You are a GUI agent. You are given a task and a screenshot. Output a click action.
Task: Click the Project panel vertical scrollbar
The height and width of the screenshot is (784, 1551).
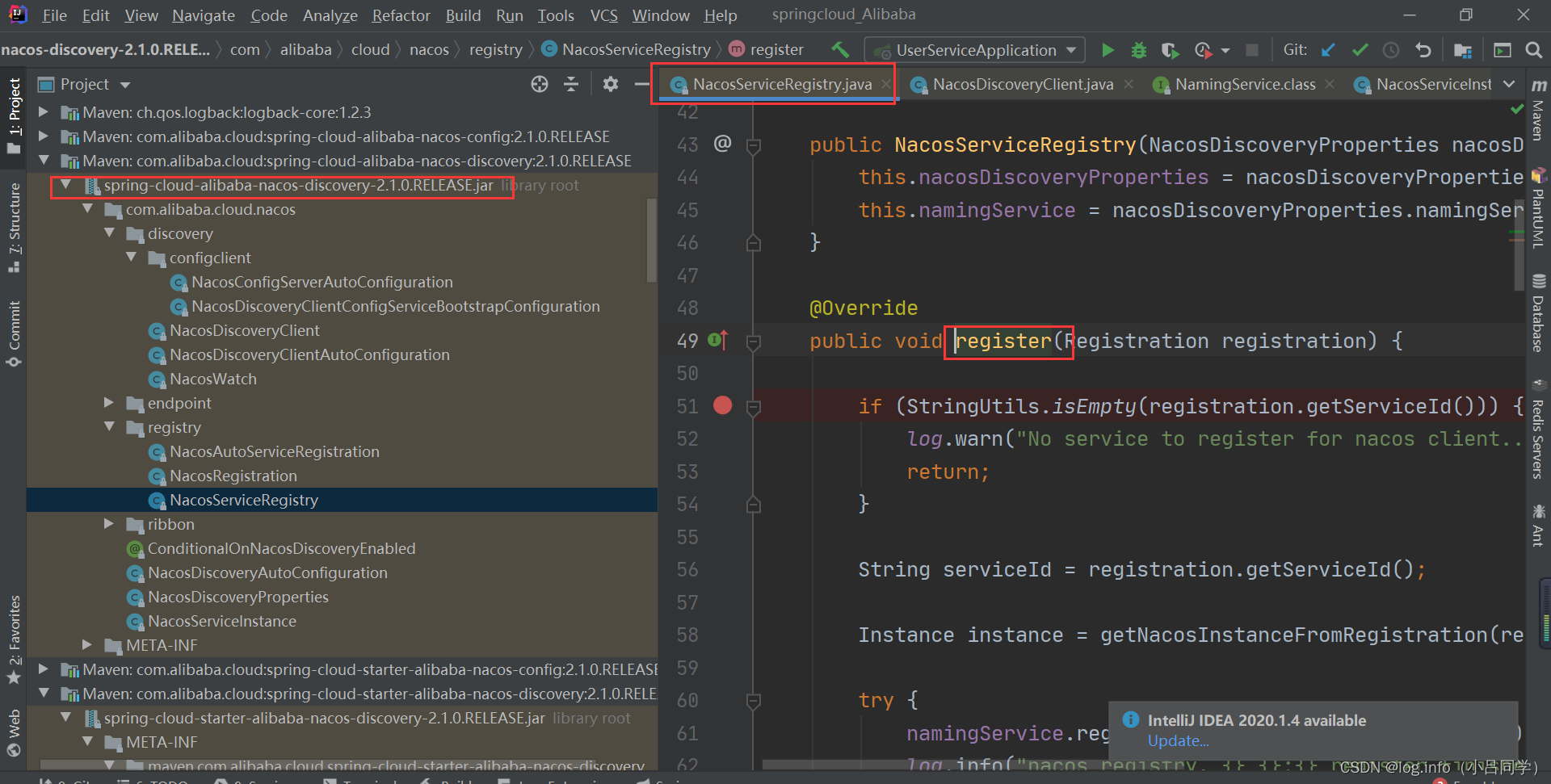click(x=652, y=241)
